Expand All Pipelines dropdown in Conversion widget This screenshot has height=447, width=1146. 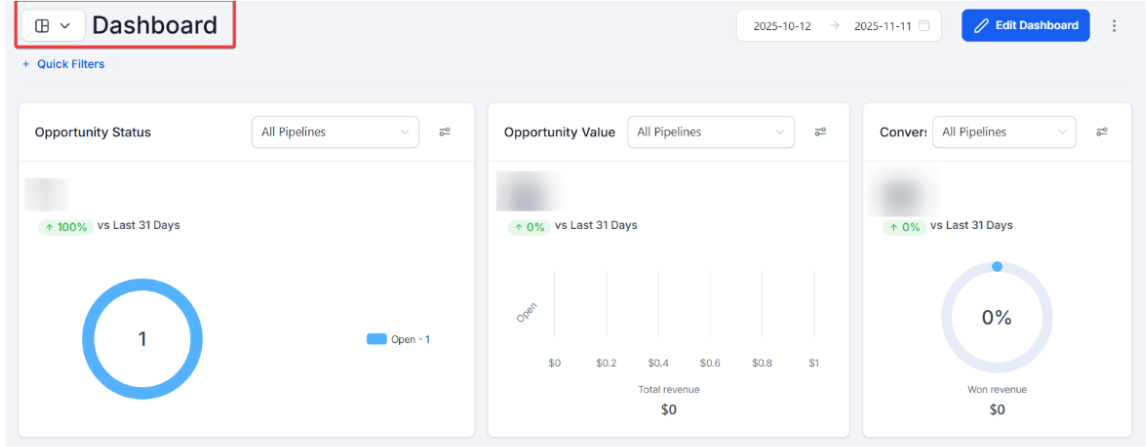click(x=1004, y=132)
